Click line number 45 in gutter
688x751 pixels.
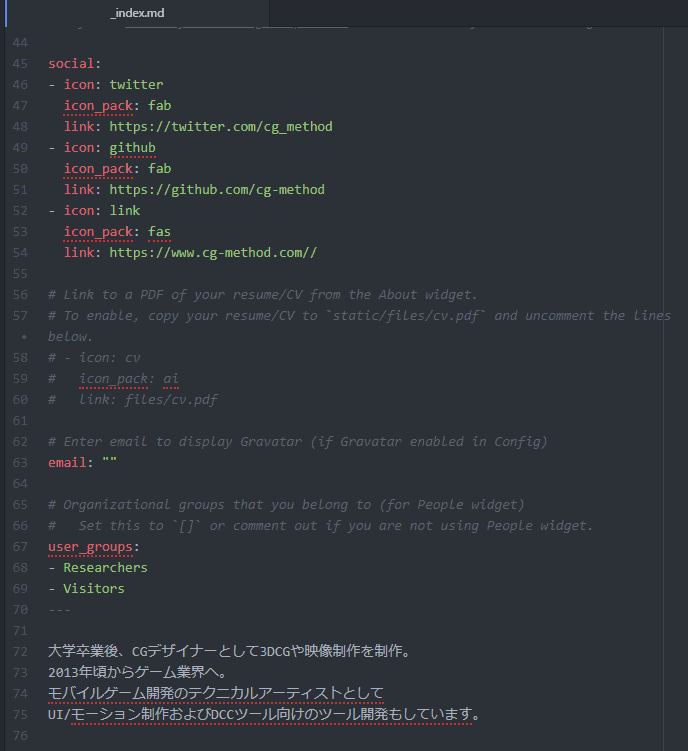click(20, 64)
